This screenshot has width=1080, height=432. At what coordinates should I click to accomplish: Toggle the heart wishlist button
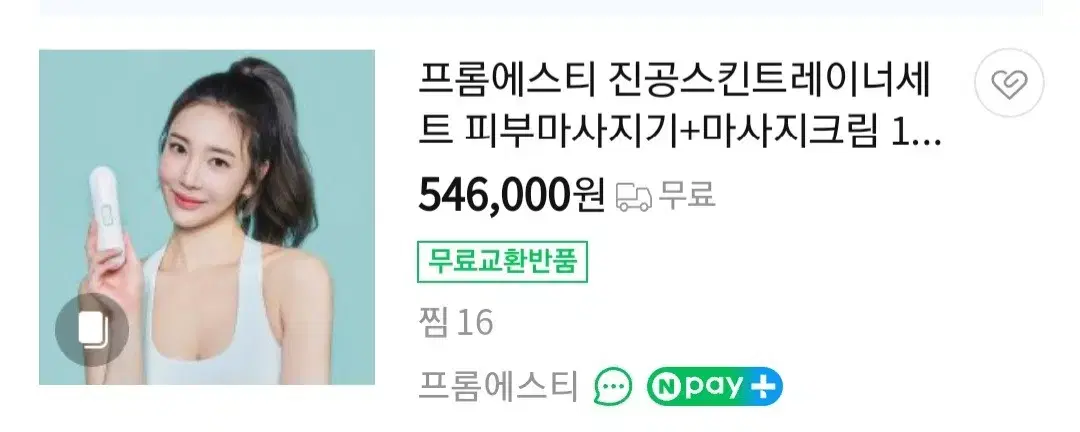(1009, 83)
